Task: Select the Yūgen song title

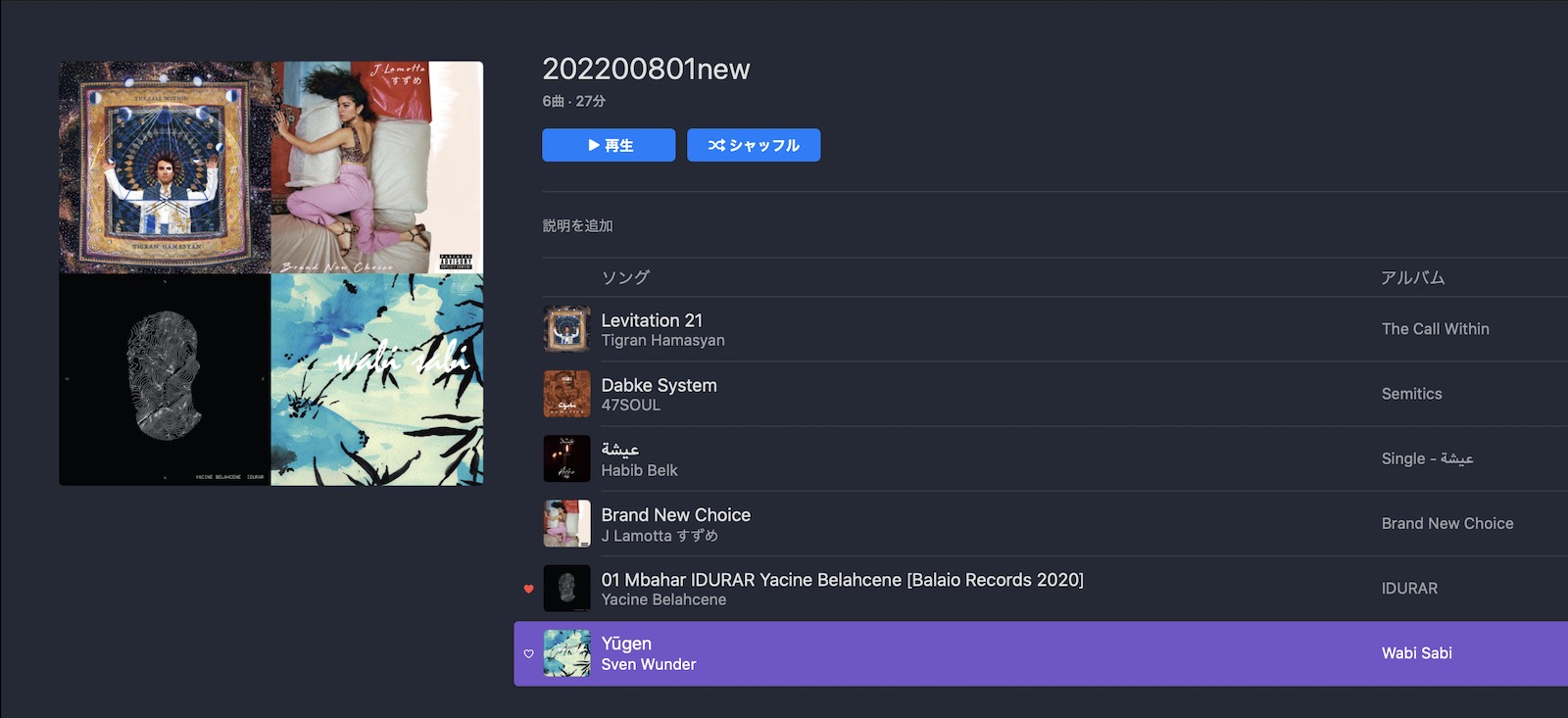Action: coord(626,644)
